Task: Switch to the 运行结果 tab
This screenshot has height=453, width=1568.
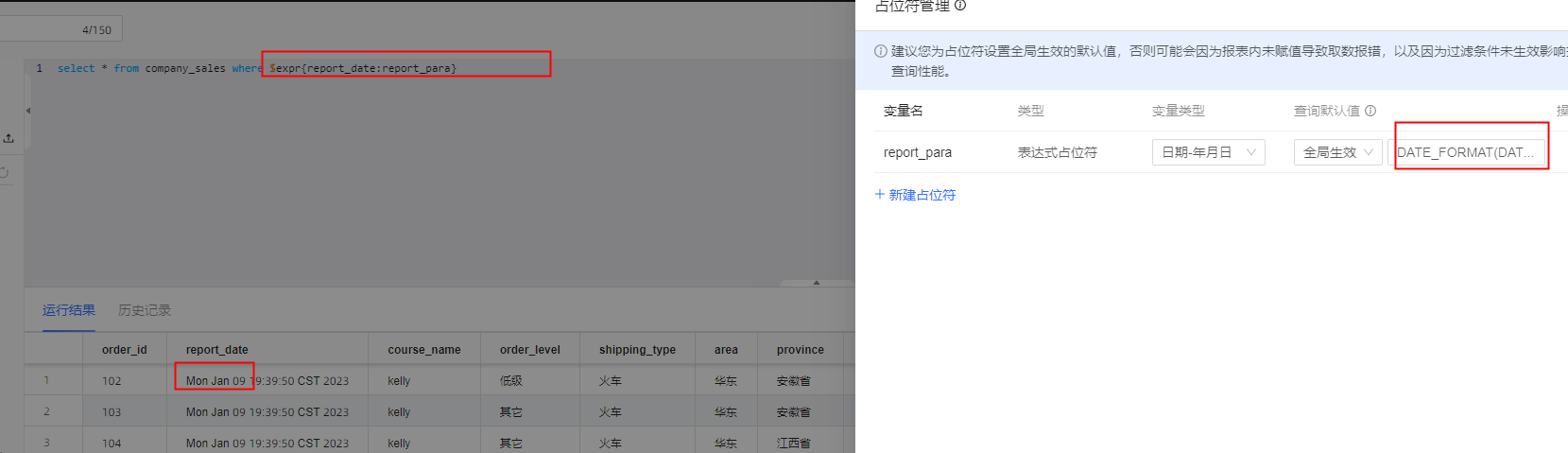Action: 68,310
